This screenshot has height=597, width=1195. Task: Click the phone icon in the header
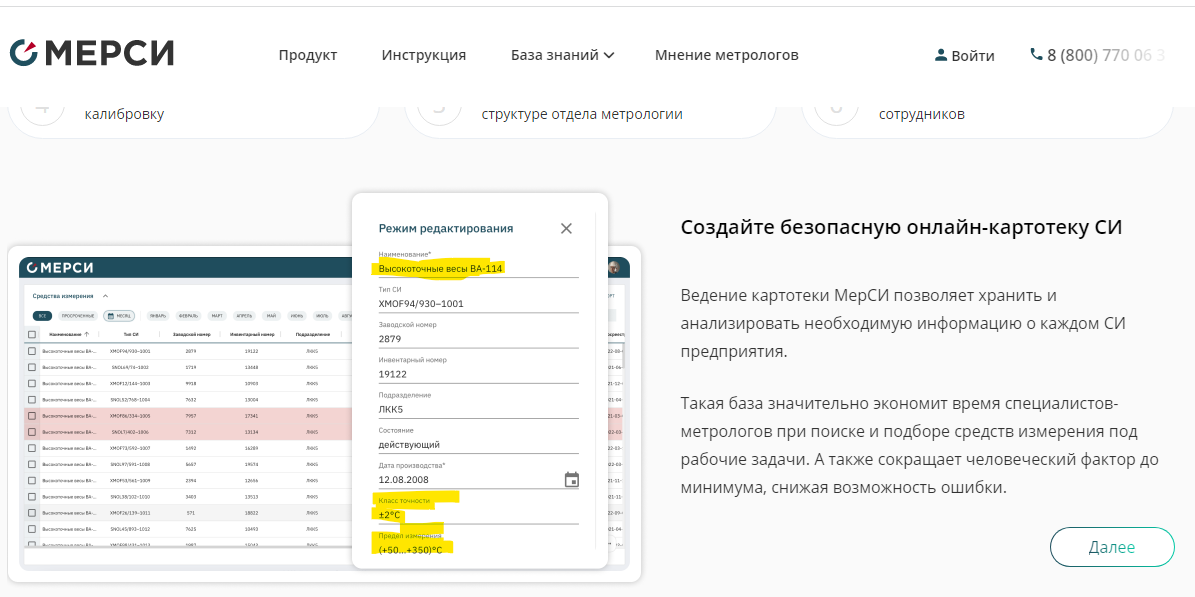tap(1036, 55)
